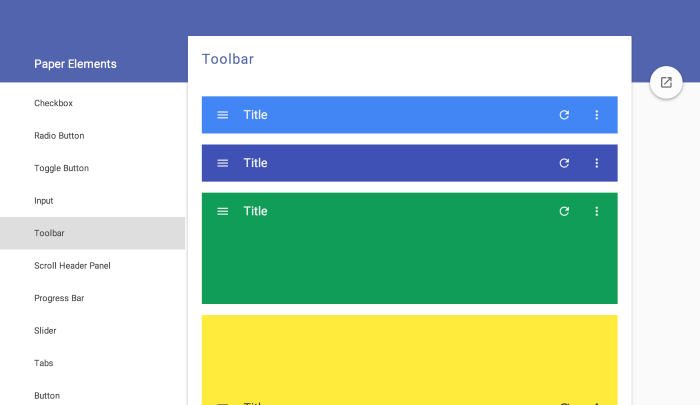700x405 pixels.
Task: Open the Tabs sidebar entry
Action: coord(92,363)
